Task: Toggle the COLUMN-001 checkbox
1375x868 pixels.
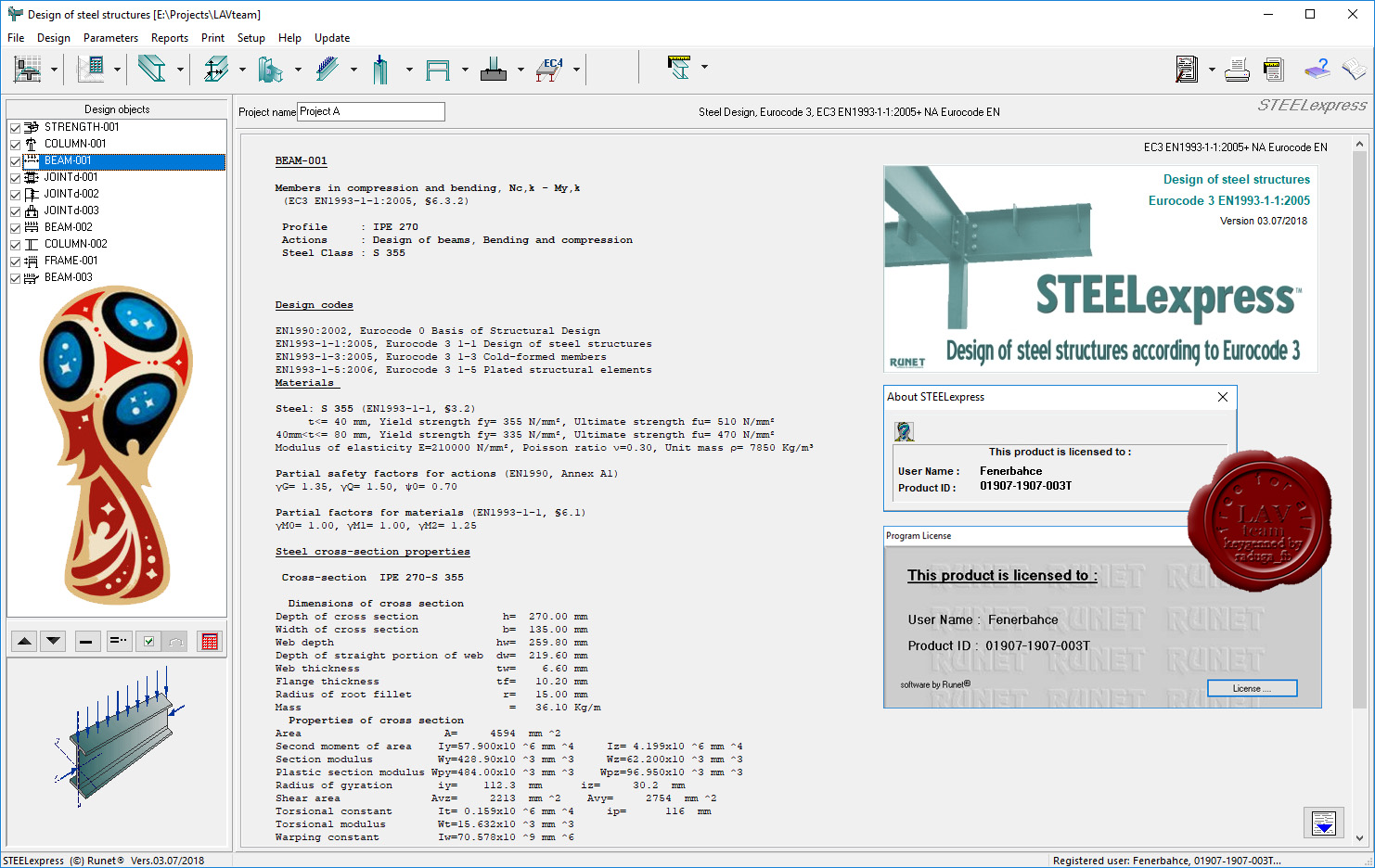Action: (15, 145)
